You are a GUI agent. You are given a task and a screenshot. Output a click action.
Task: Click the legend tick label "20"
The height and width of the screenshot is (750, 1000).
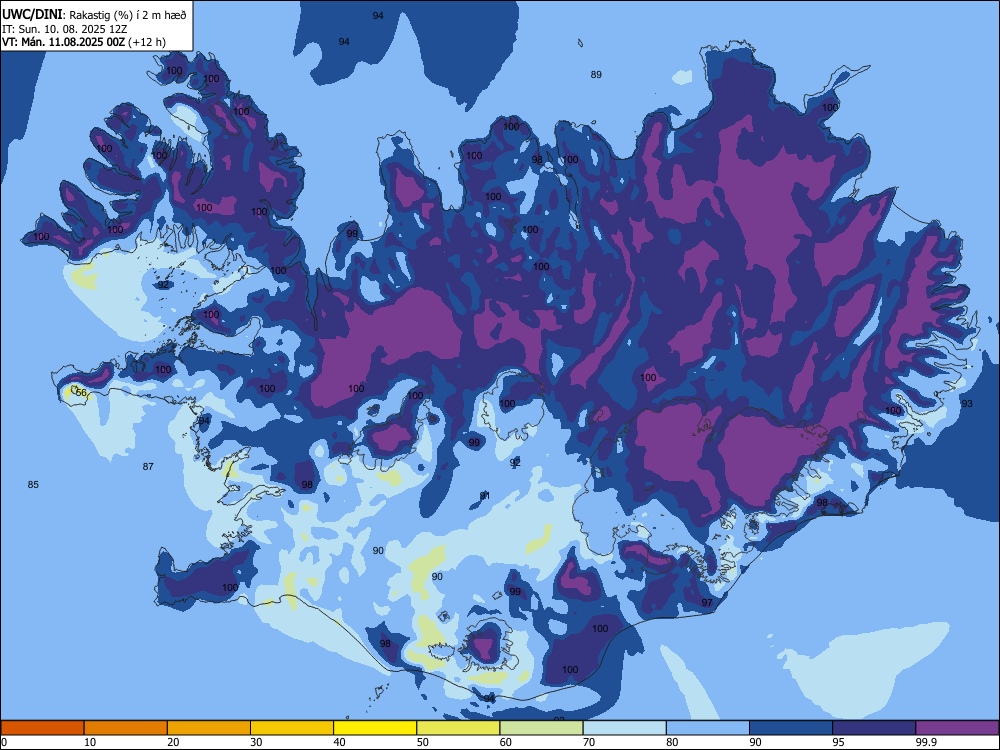(173, 742)
